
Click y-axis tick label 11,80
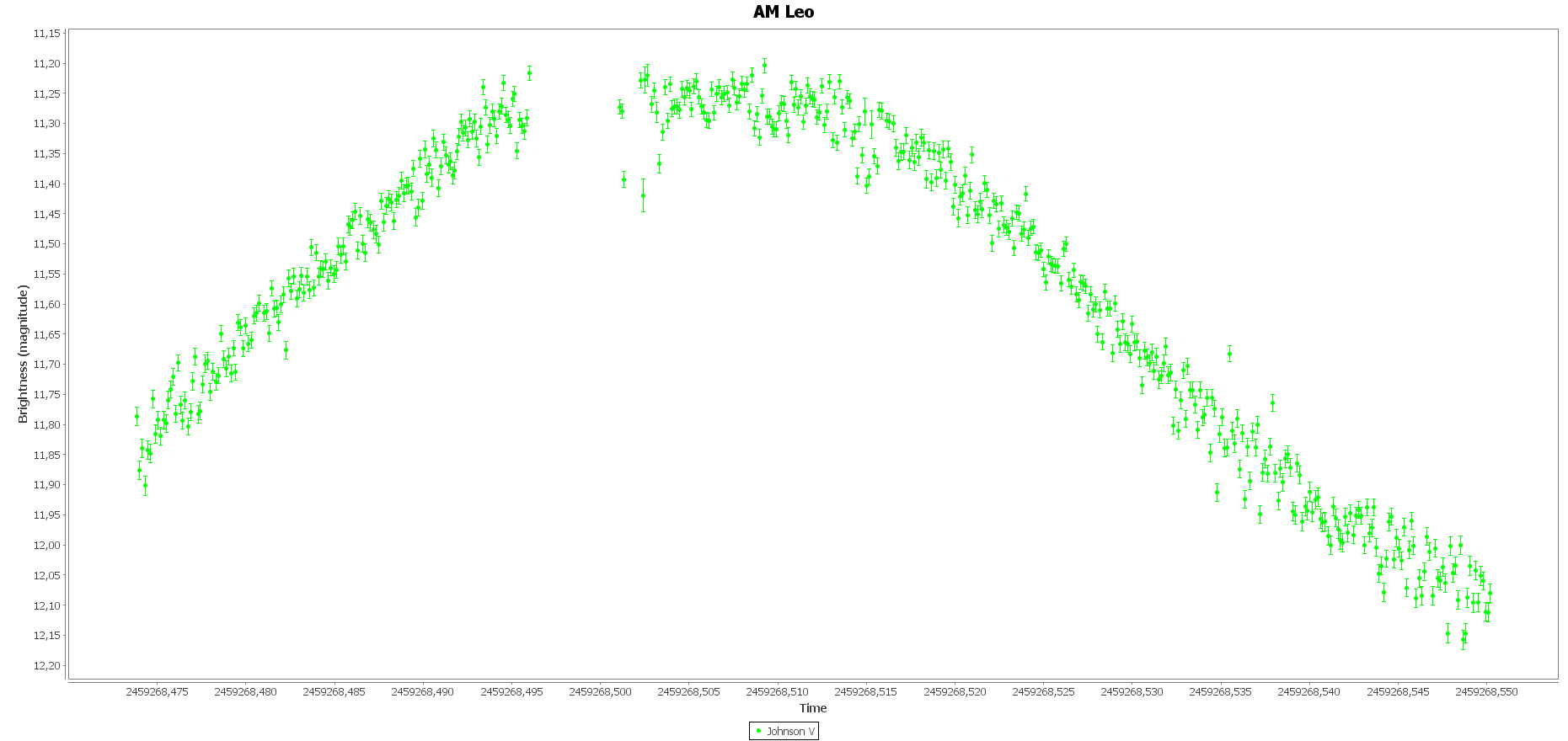[x=47, y=425]
